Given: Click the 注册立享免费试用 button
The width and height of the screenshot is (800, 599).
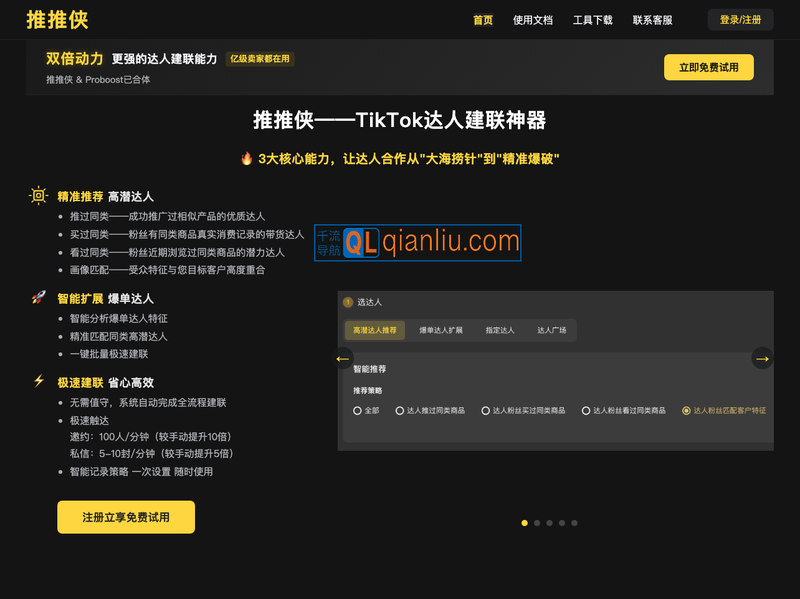Looking at the screenshot, I should point(125,518).
